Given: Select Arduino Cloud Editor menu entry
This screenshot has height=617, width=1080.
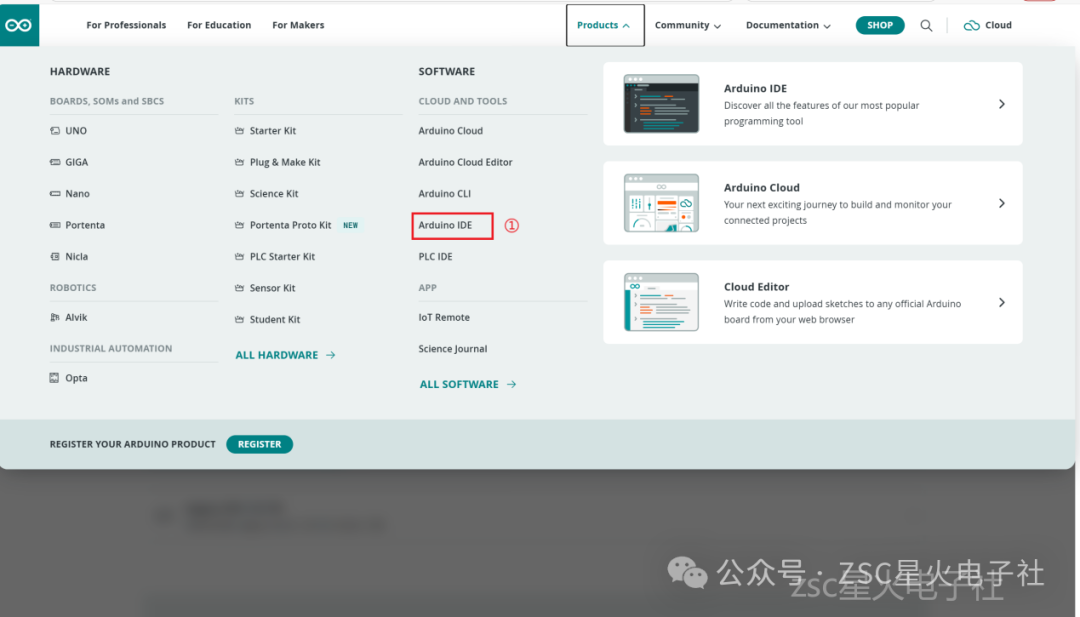Looking at the screenshot, I should click(x=466, y=162).
